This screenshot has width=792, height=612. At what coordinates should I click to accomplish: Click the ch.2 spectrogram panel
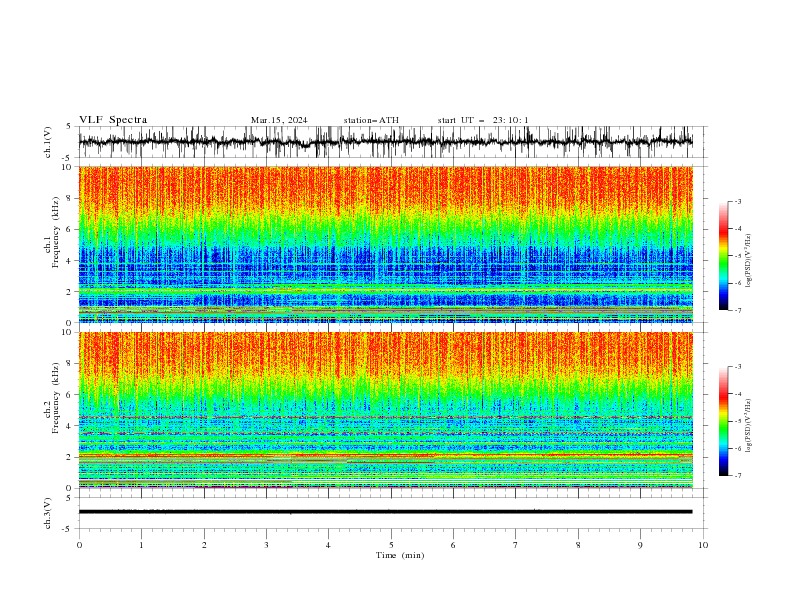(385, 410)
